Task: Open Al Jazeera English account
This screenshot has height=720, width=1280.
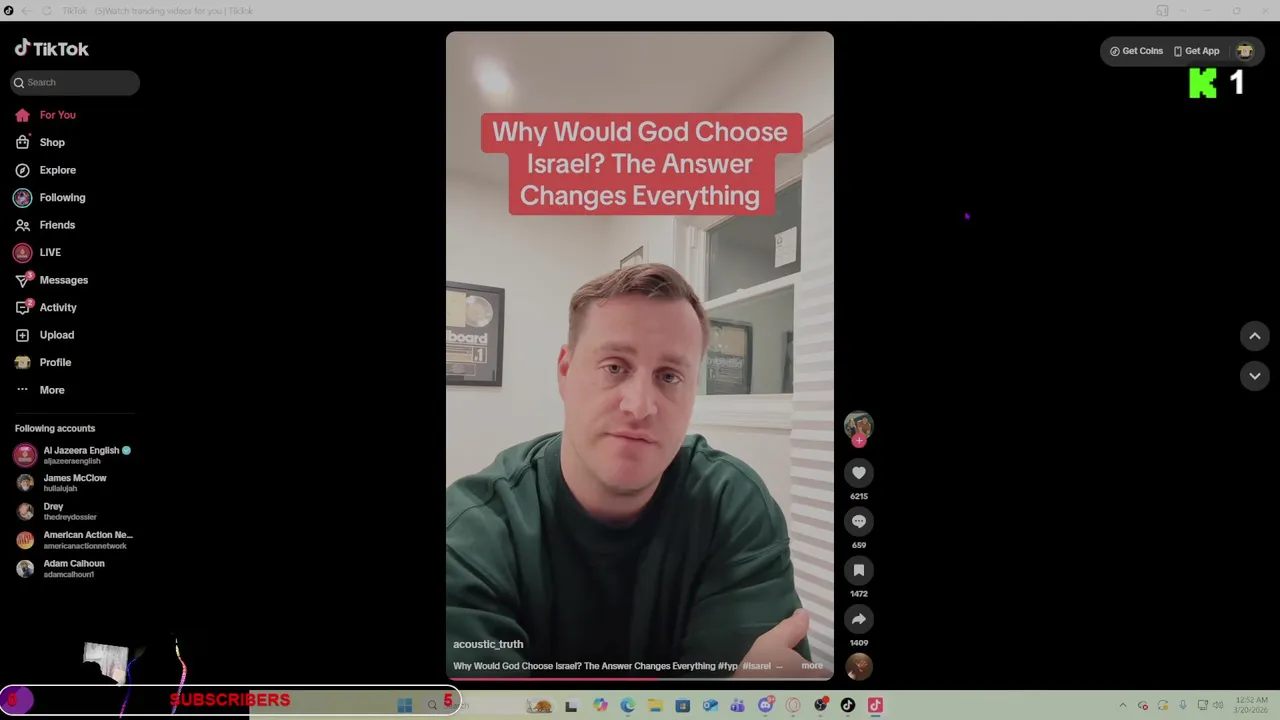Action: pyautogui.click(x=74, y=455)
